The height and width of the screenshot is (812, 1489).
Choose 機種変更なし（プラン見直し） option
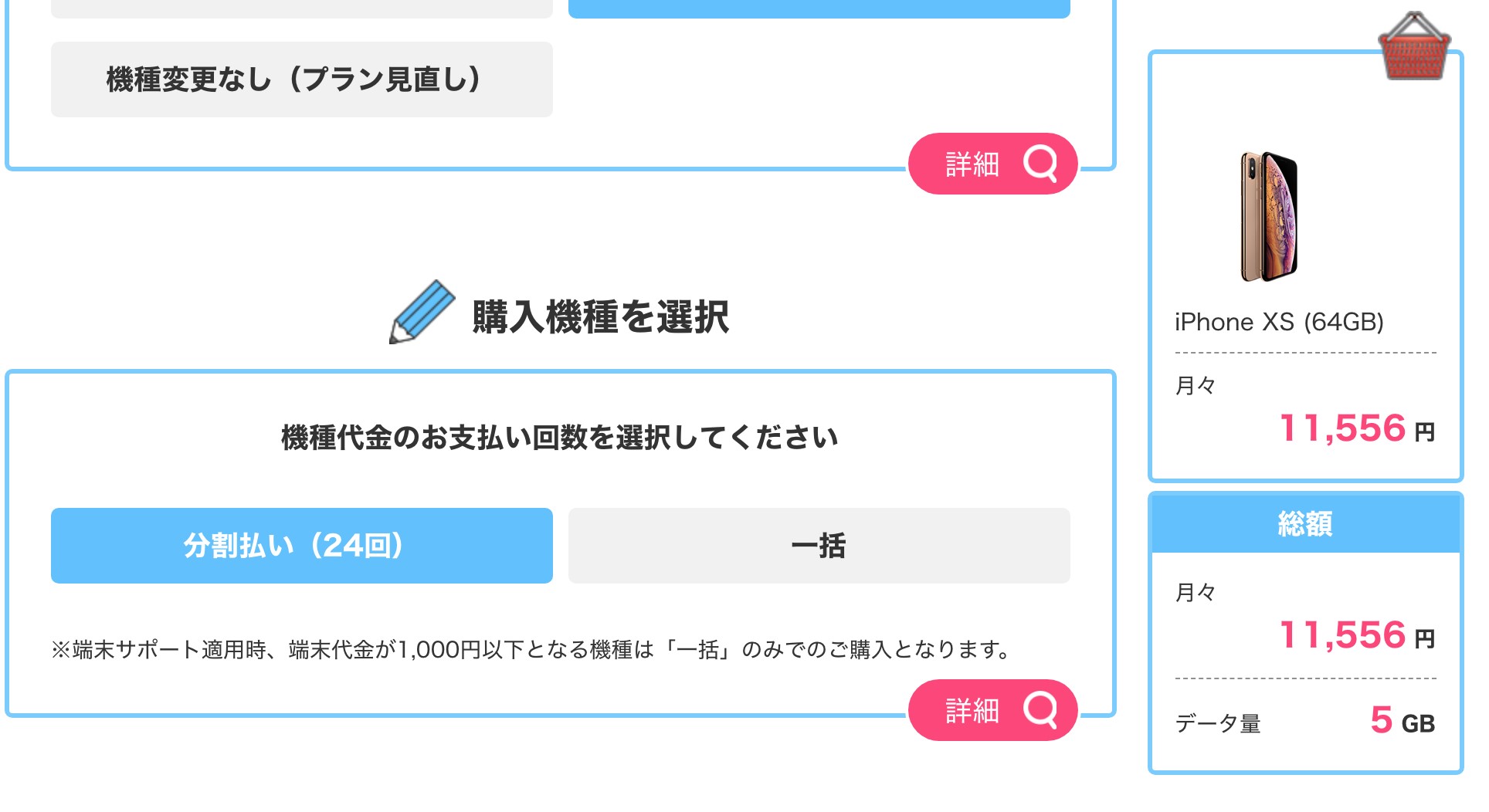tap(302, 80)
